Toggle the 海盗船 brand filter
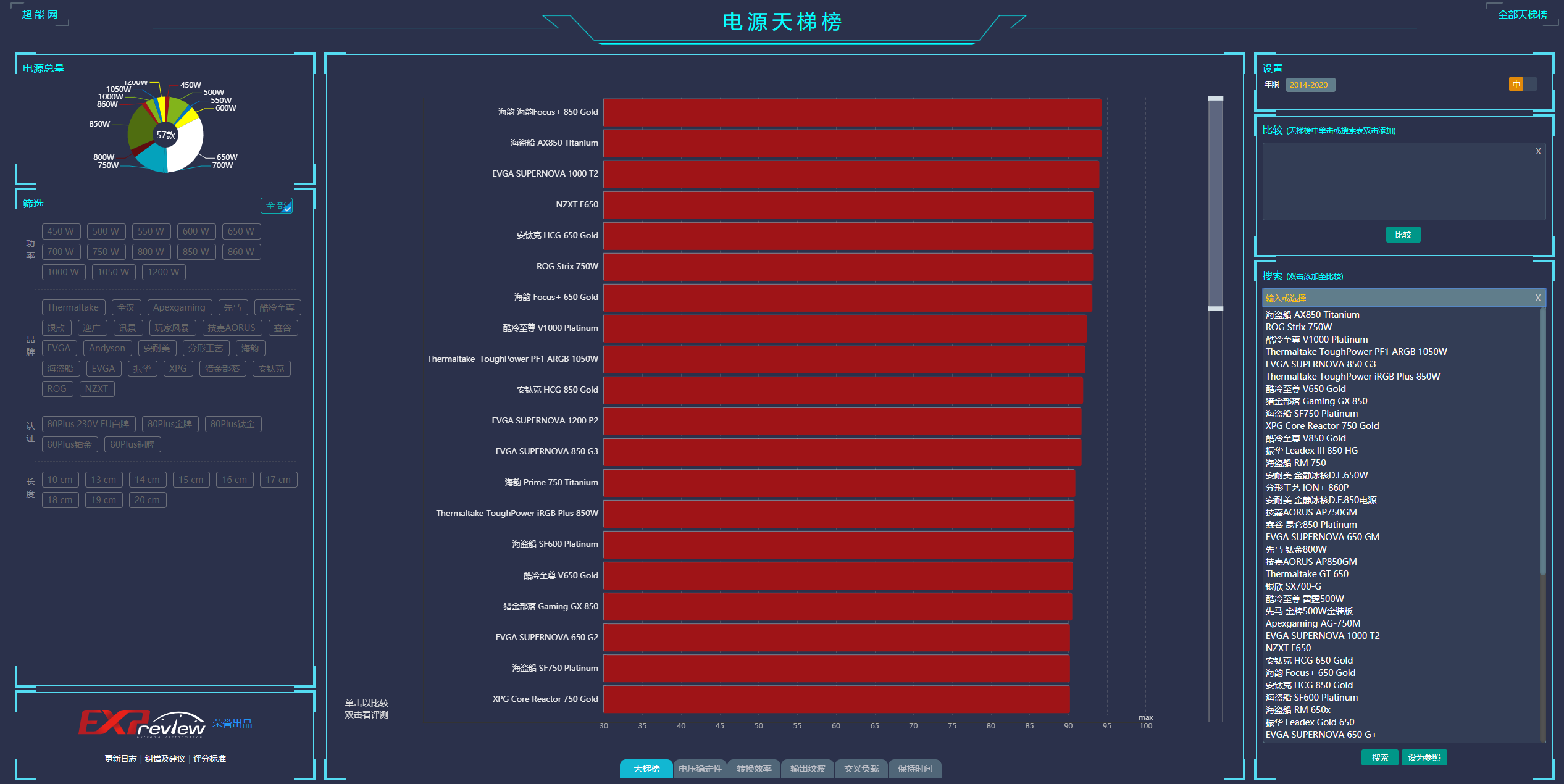This screenshot has height=784, width=1564. point(61,369)
